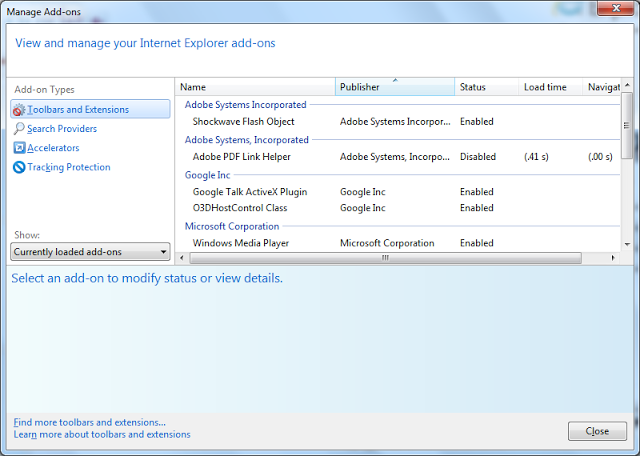
Task: Select Adobe PDF Link Helper add-on
Action: point(398,157)
